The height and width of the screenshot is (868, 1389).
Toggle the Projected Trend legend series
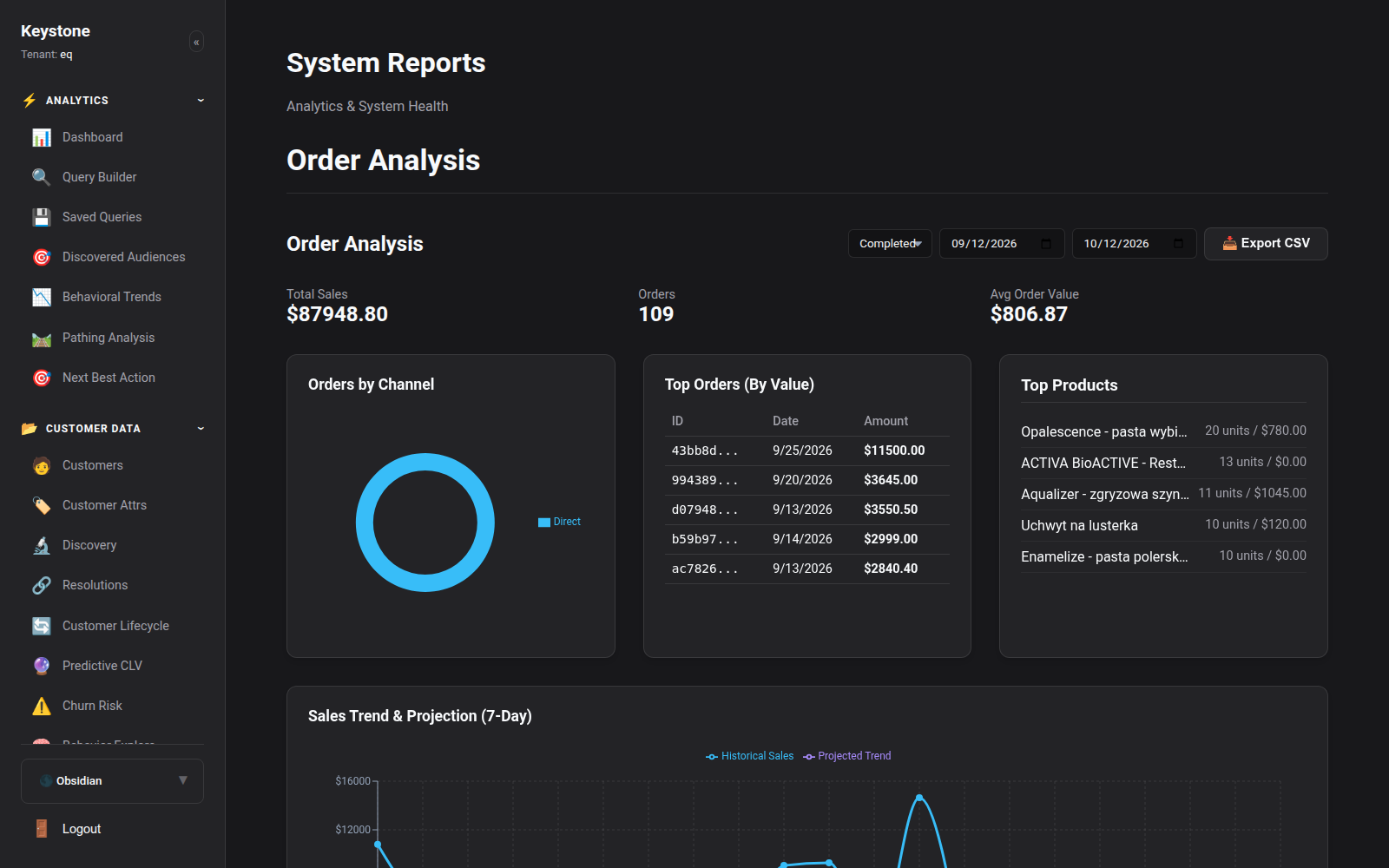tap(846, 756)
